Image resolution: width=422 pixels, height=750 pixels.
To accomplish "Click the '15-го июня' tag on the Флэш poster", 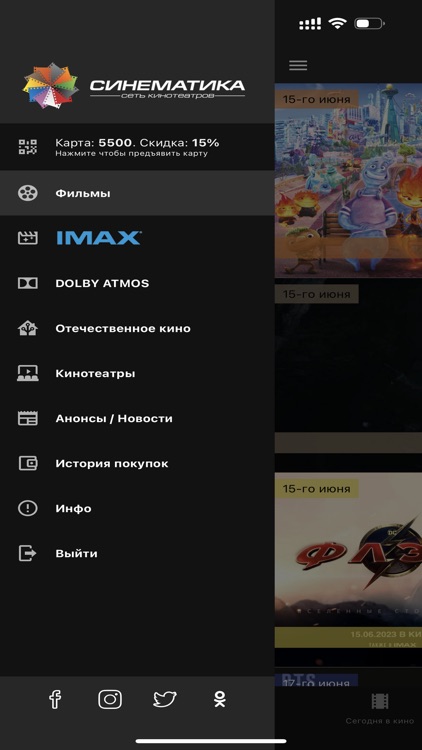I will tap(317, 488).
